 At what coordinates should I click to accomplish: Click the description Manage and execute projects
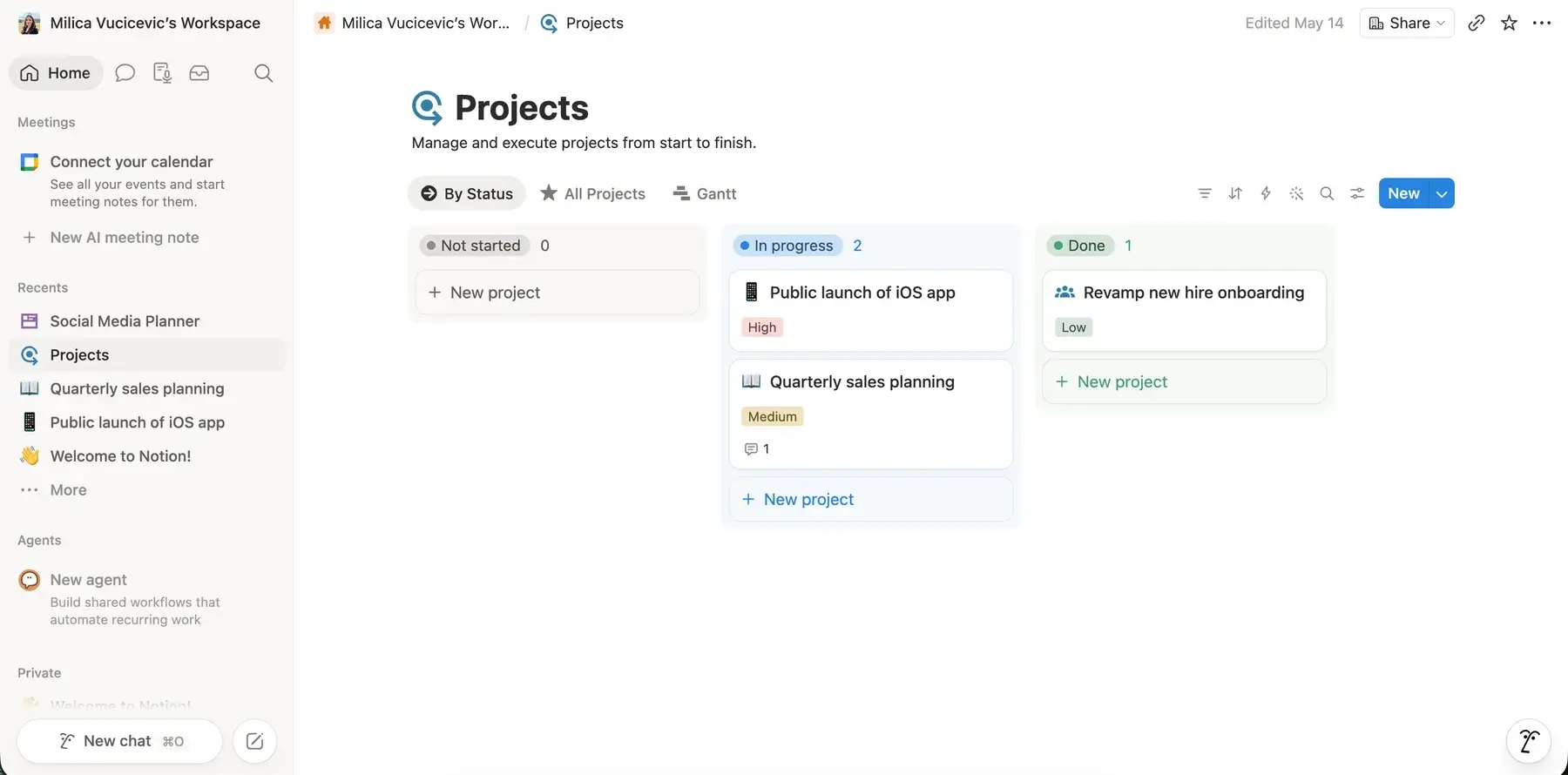click(584, 143)
